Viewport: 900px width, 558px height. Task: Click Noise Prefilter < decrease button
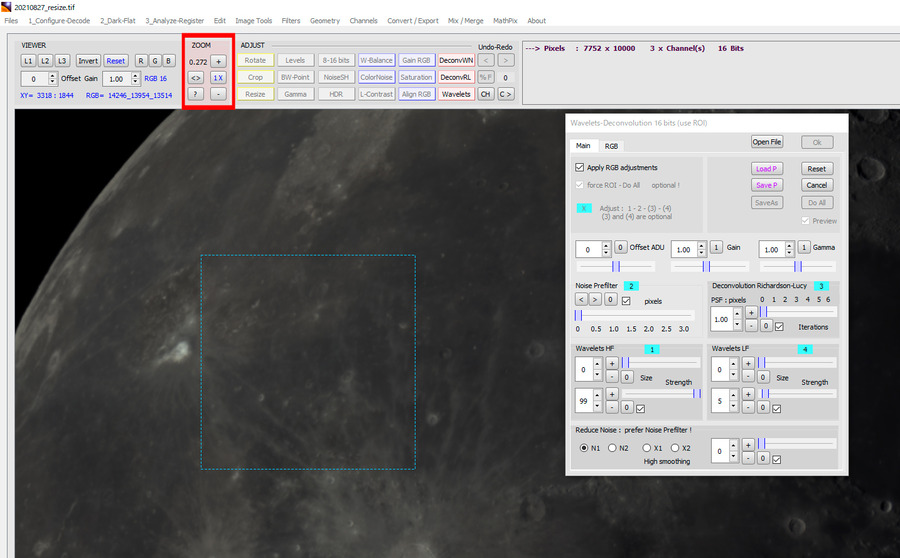tap(581, 299)
